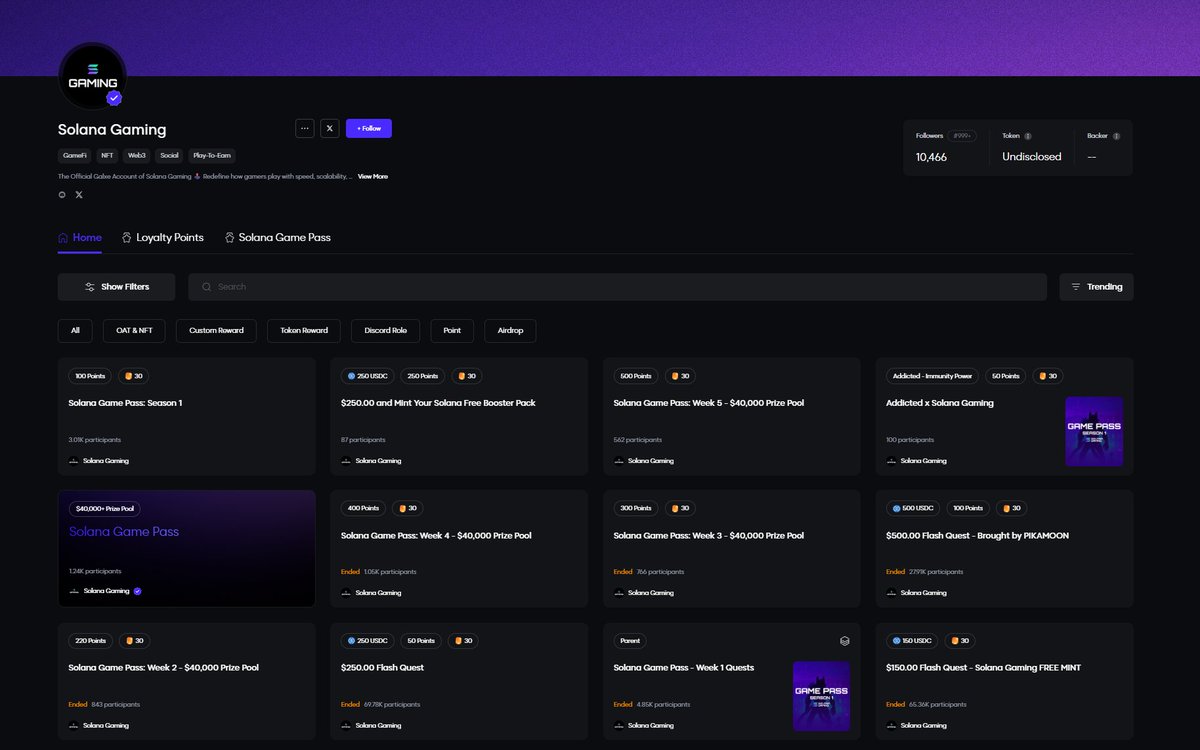Click the 30 gold badge on Week 2 card
Image resolution: width=1200 pixels, height=750 pixels.
134,640
